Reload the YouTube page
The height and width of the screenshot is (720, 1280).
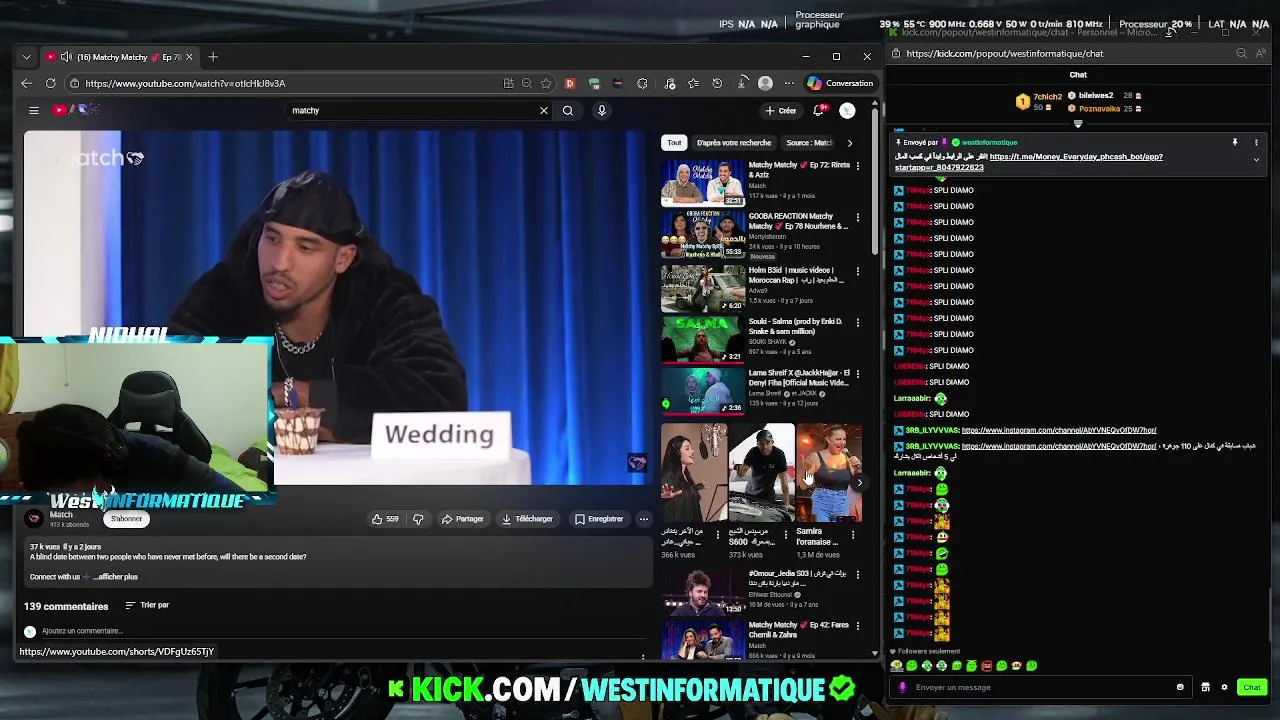(x=50, y=83)
